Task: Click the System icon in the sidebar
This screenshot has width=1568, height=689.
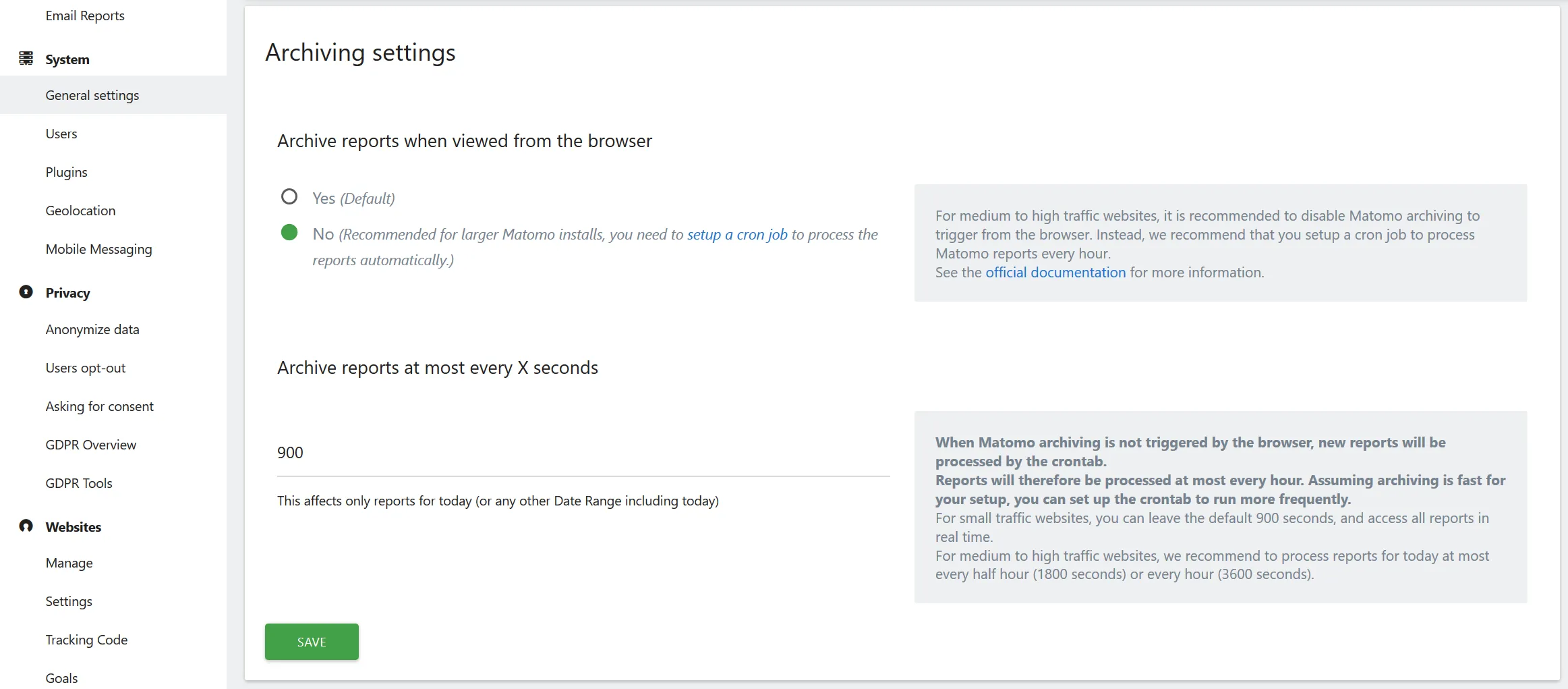Action: [x=26, y=59]
